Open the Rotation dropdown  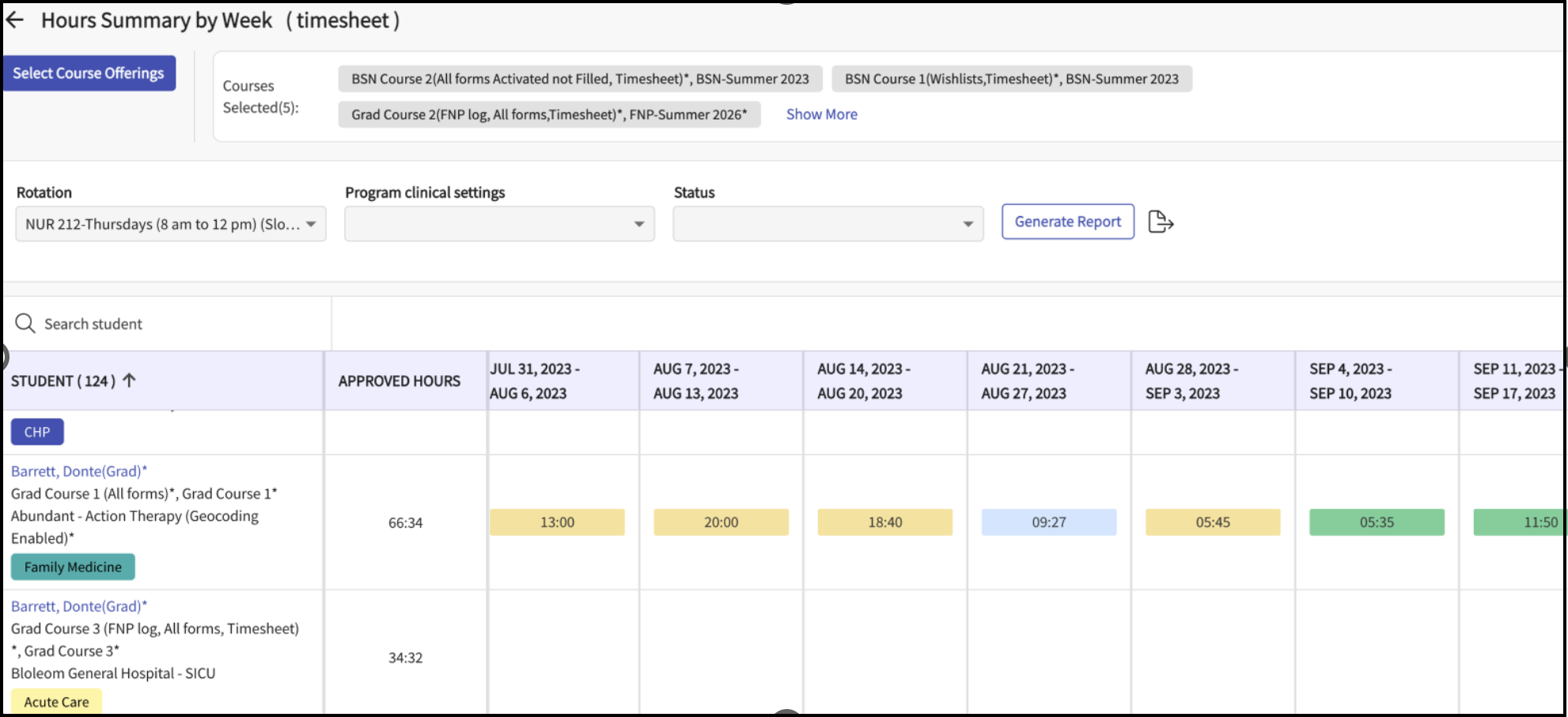coord(170,225)
